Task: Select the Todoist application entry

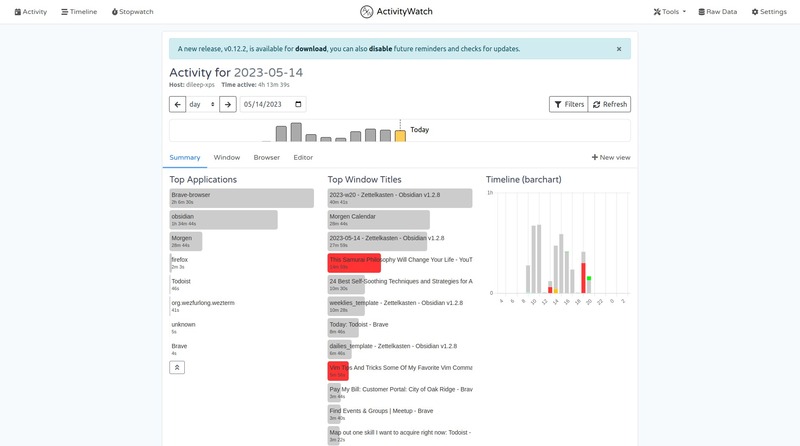Action: pyautogui.click(x=181, y=284)
